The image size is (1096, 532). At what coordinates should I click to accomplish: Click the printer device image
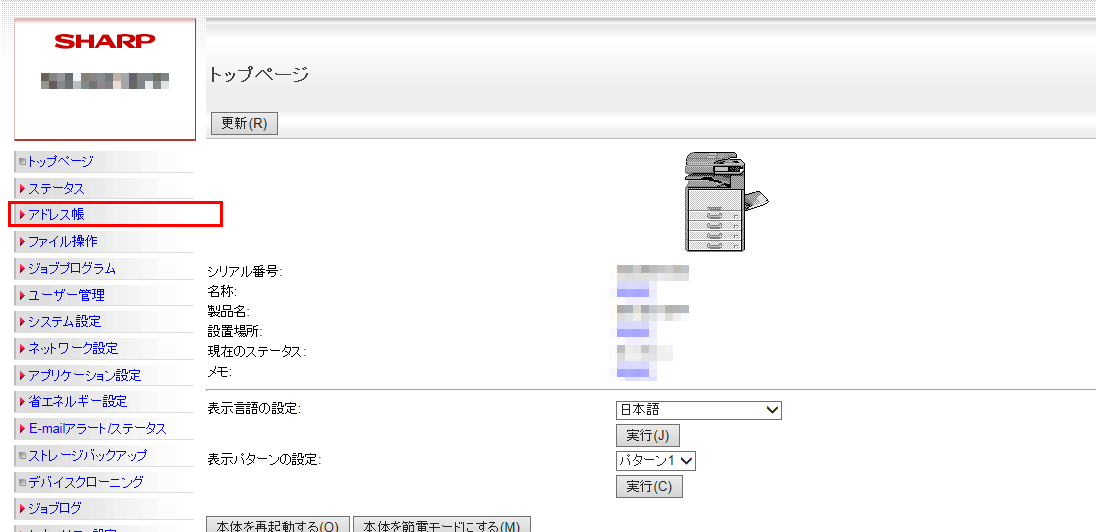(x=723, y=203)
